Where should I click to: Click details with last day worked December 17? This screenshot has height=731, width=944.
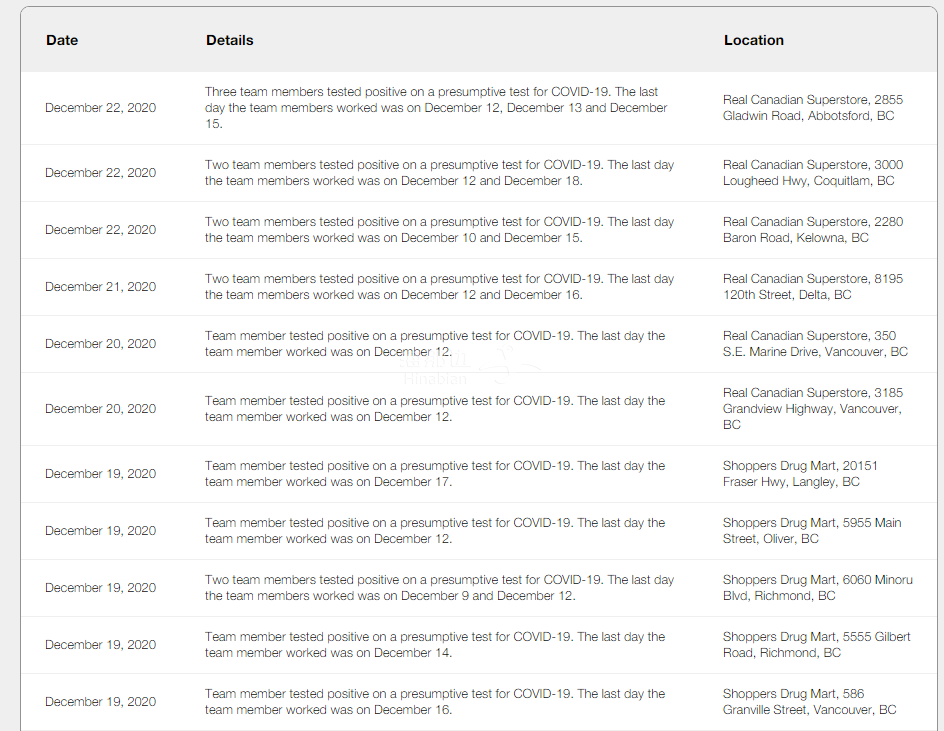435,474
